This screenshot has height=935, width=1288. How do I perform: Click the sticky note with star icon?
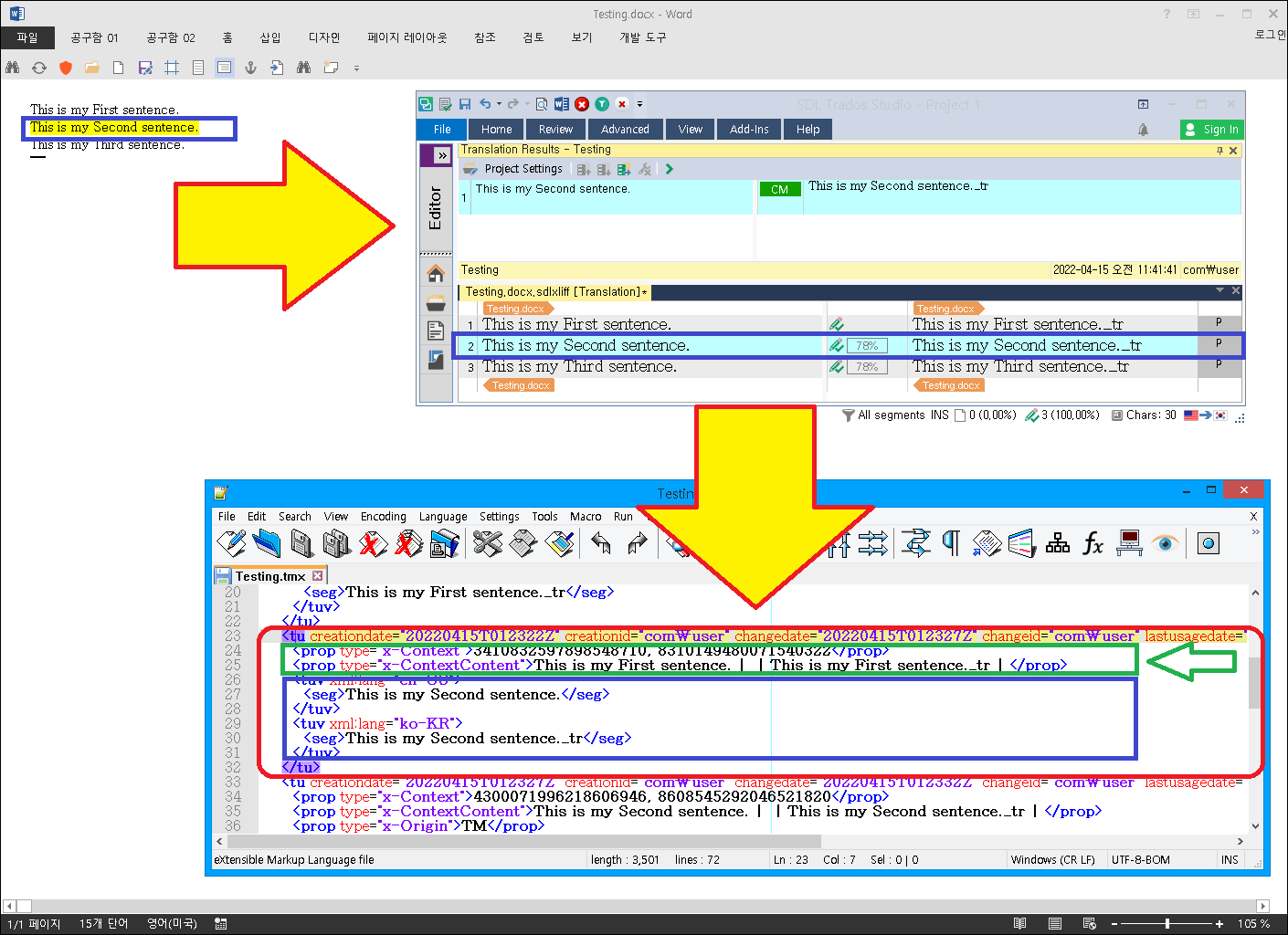331,68
